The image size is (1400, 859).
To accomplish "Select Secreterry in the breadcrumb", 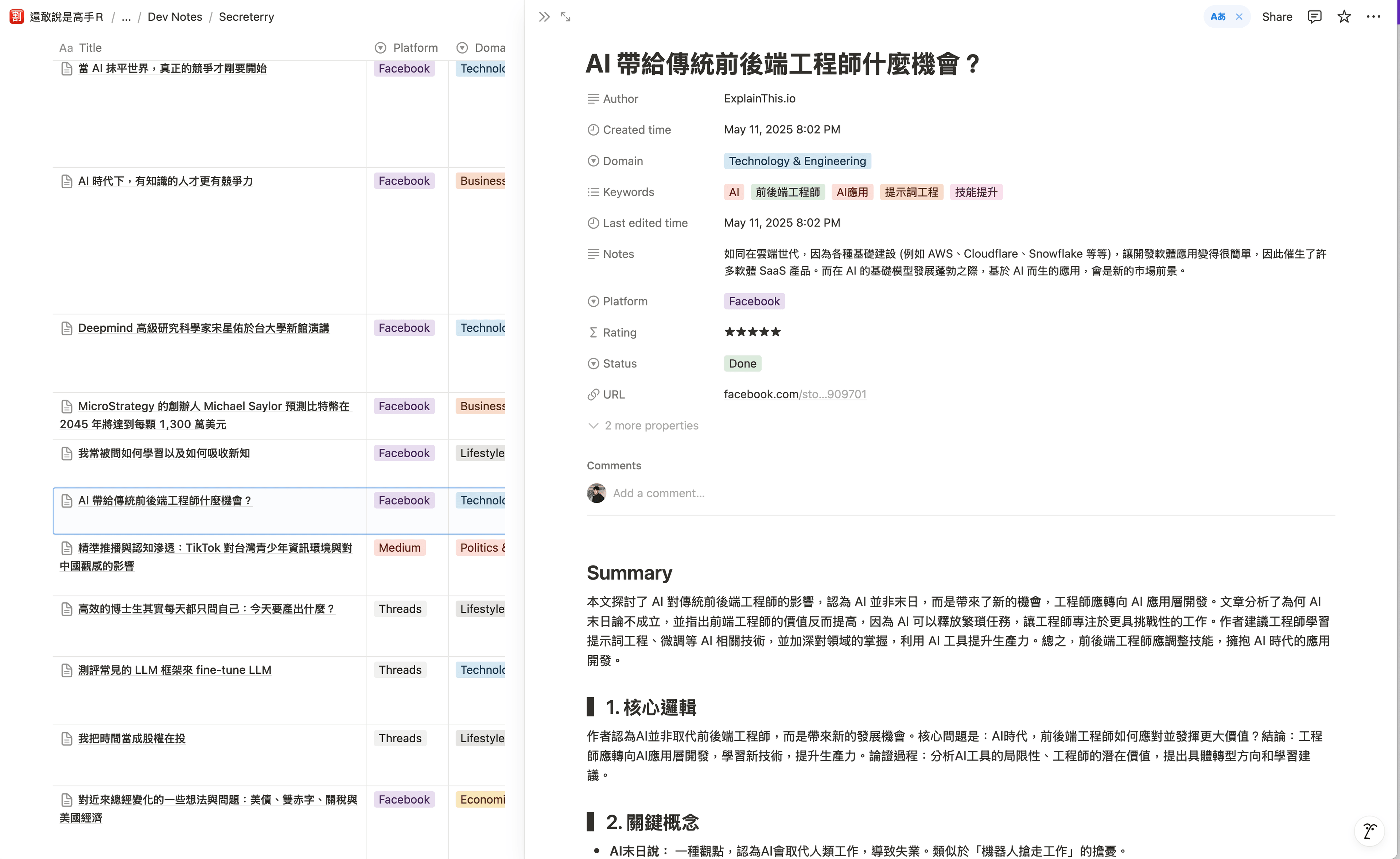I will click(x=246, y=16).
